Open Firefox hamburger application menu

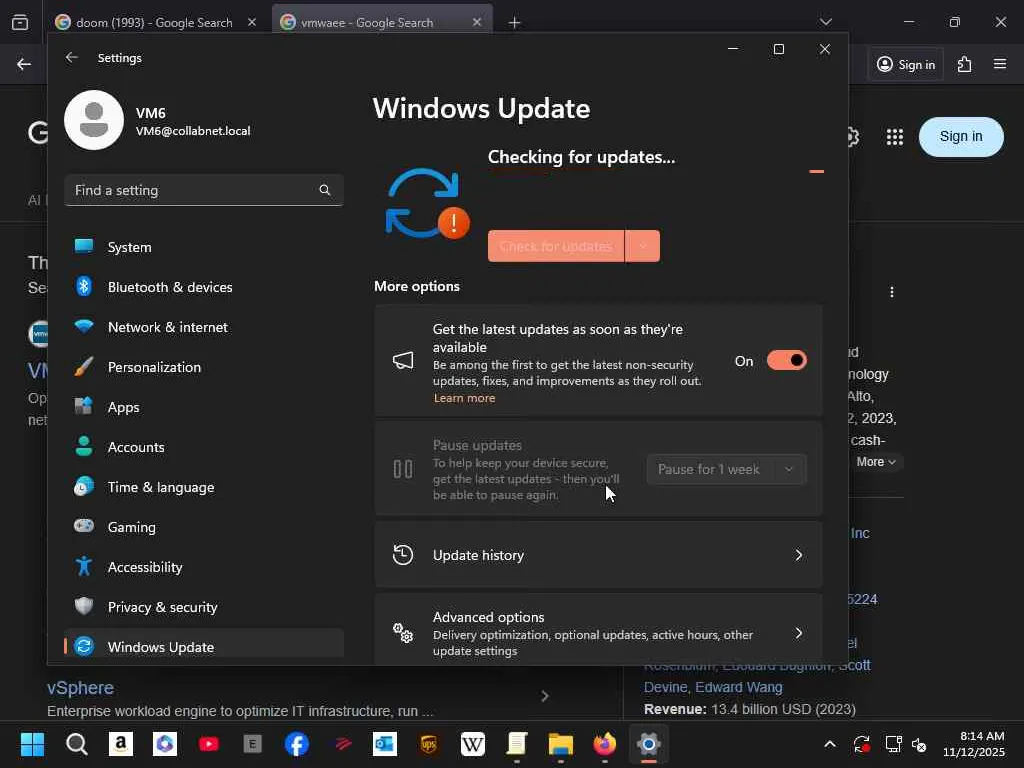coord(1000,64)
